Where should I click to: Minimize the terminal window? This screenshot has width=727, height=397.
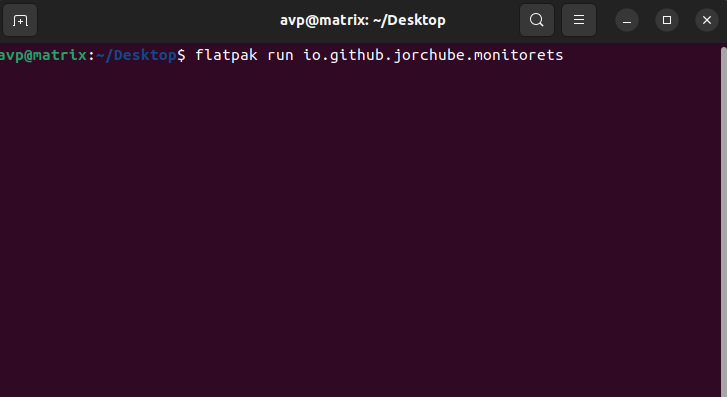pyautogui.click(x=627, y=20)
